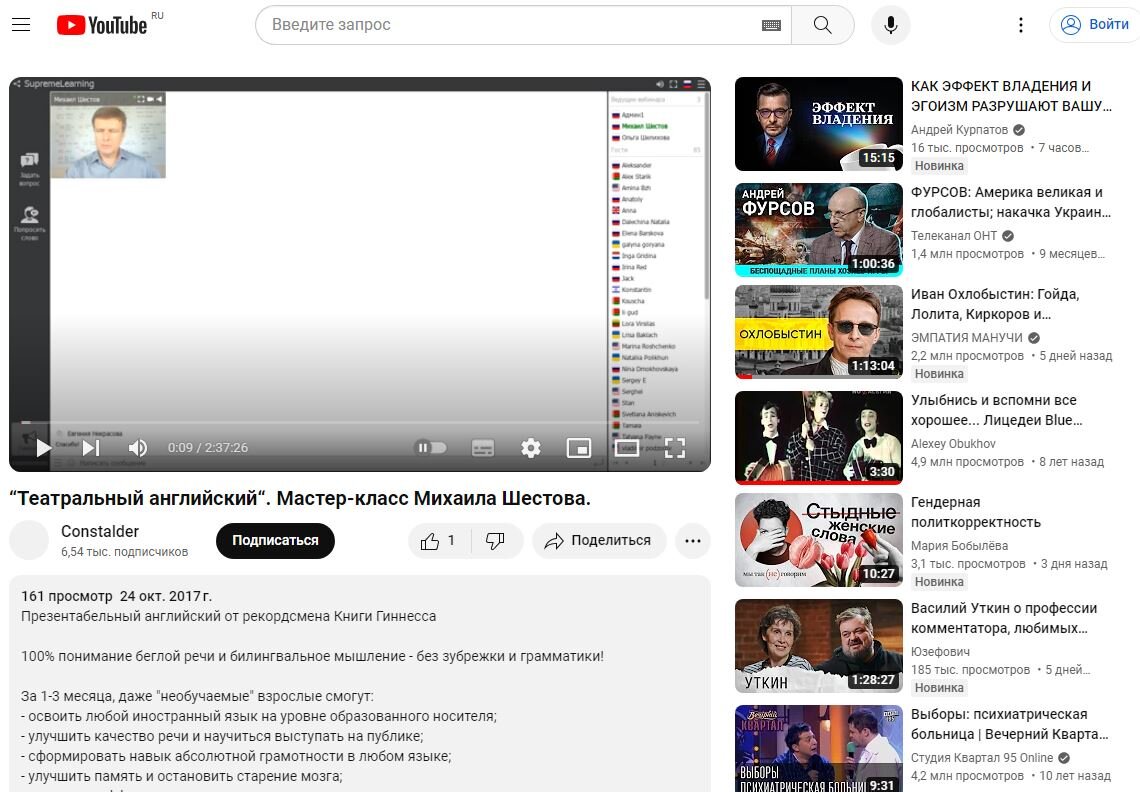Click the Попросить слово icon in the video
Screen dimensions: 1140x792
29,223
